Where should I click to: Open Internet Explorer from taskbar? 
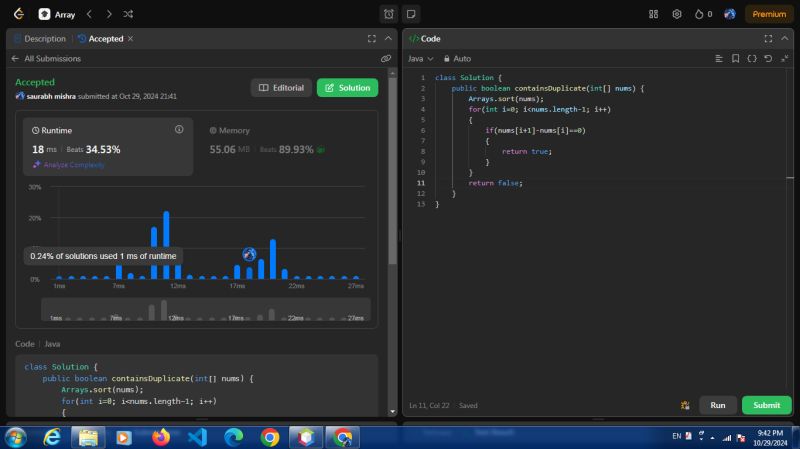click(52, 437)
